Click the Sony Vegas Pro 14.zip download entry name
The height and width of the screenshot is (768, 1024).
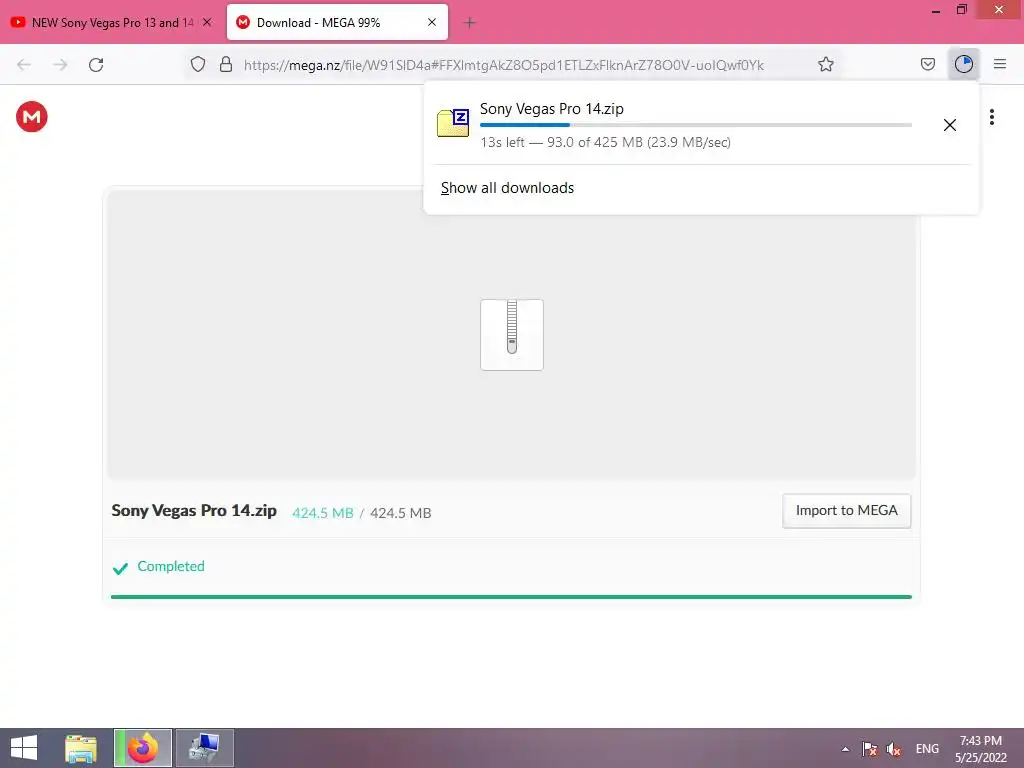click(552, 109)
